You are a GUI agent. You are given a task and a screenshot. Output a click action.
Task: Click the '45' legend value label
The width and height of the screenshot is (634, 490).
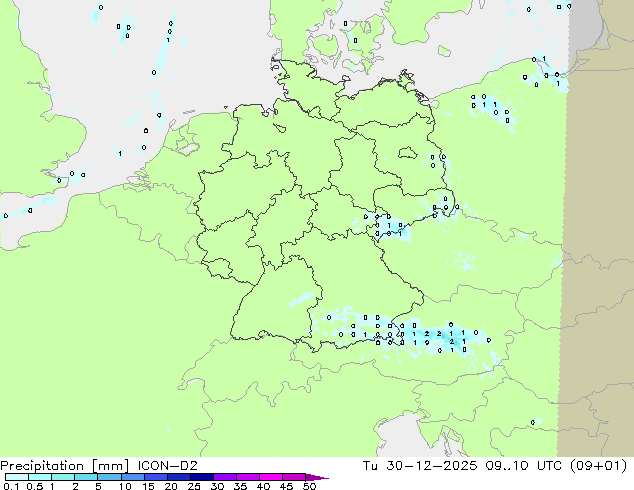[x=286, y=486]
